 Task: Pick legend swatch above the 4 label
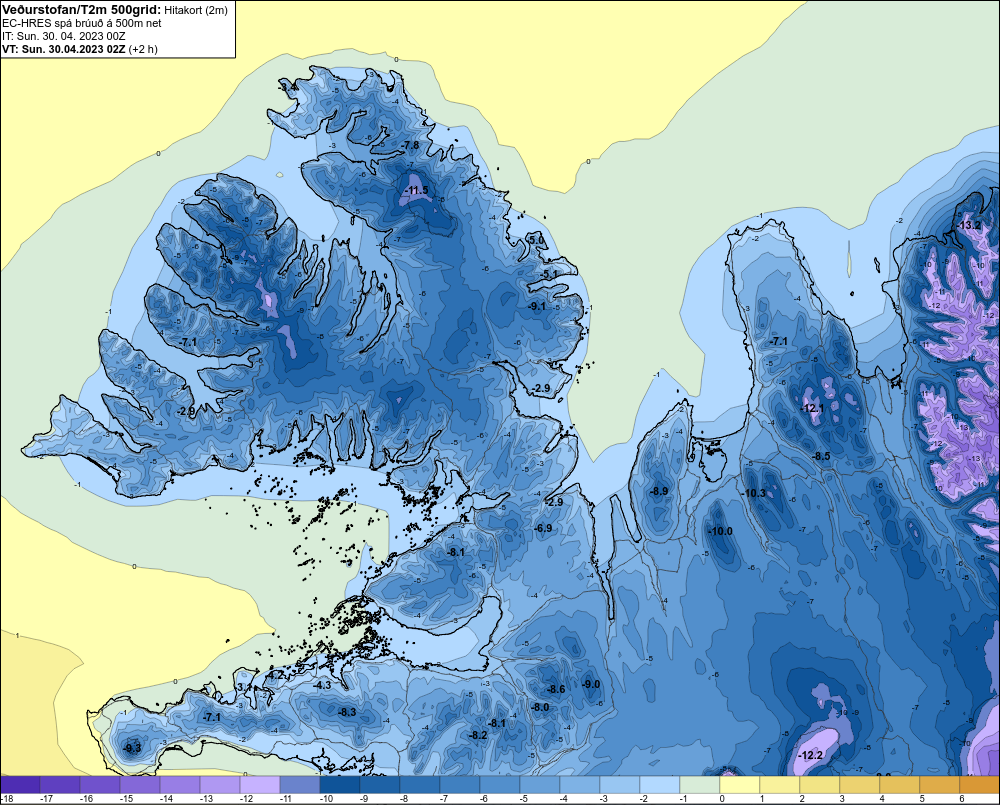coord(900,785)
